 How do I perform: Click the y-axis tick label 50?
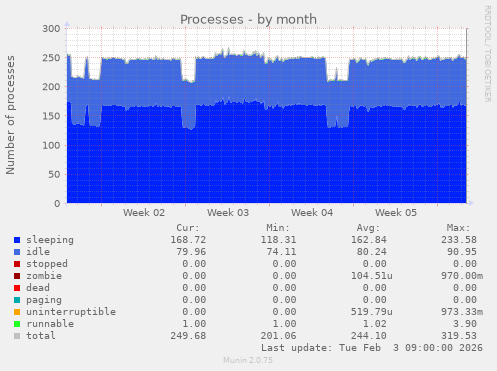[54, 174]
